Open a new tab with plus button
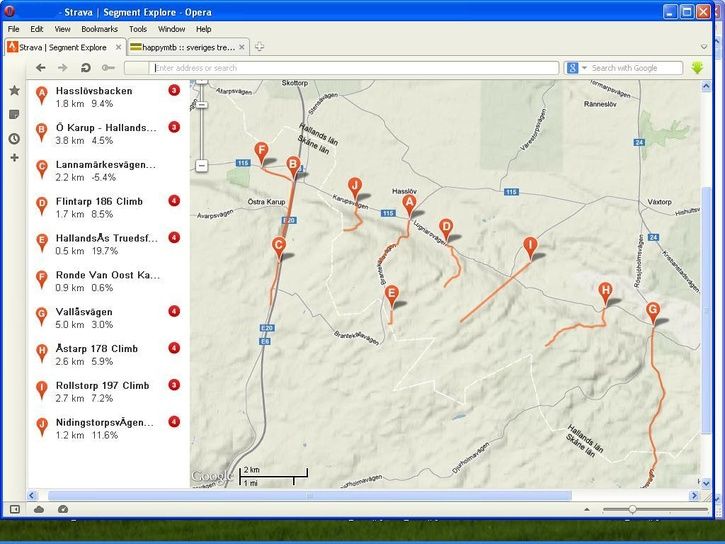The width and height of the screenshot is (725, 544). (259, 47)
